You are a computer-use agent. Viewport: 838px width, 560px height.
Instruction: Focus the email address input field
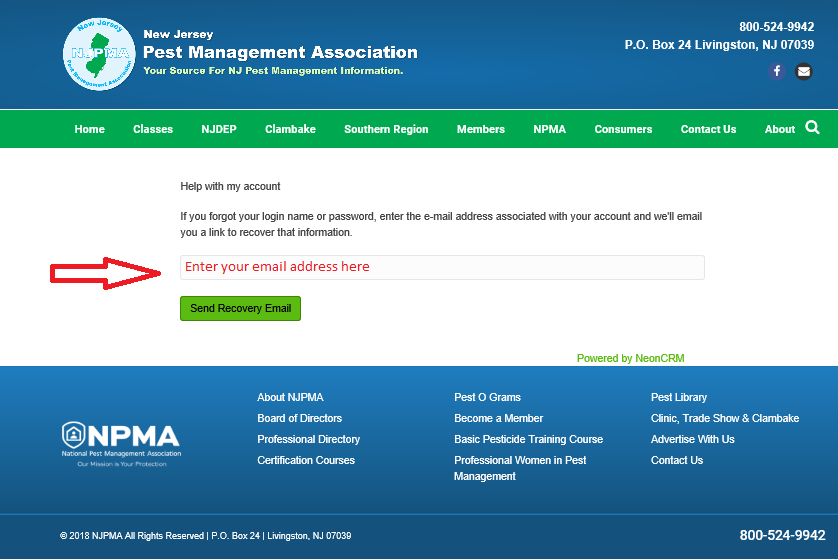pos(442,267)
